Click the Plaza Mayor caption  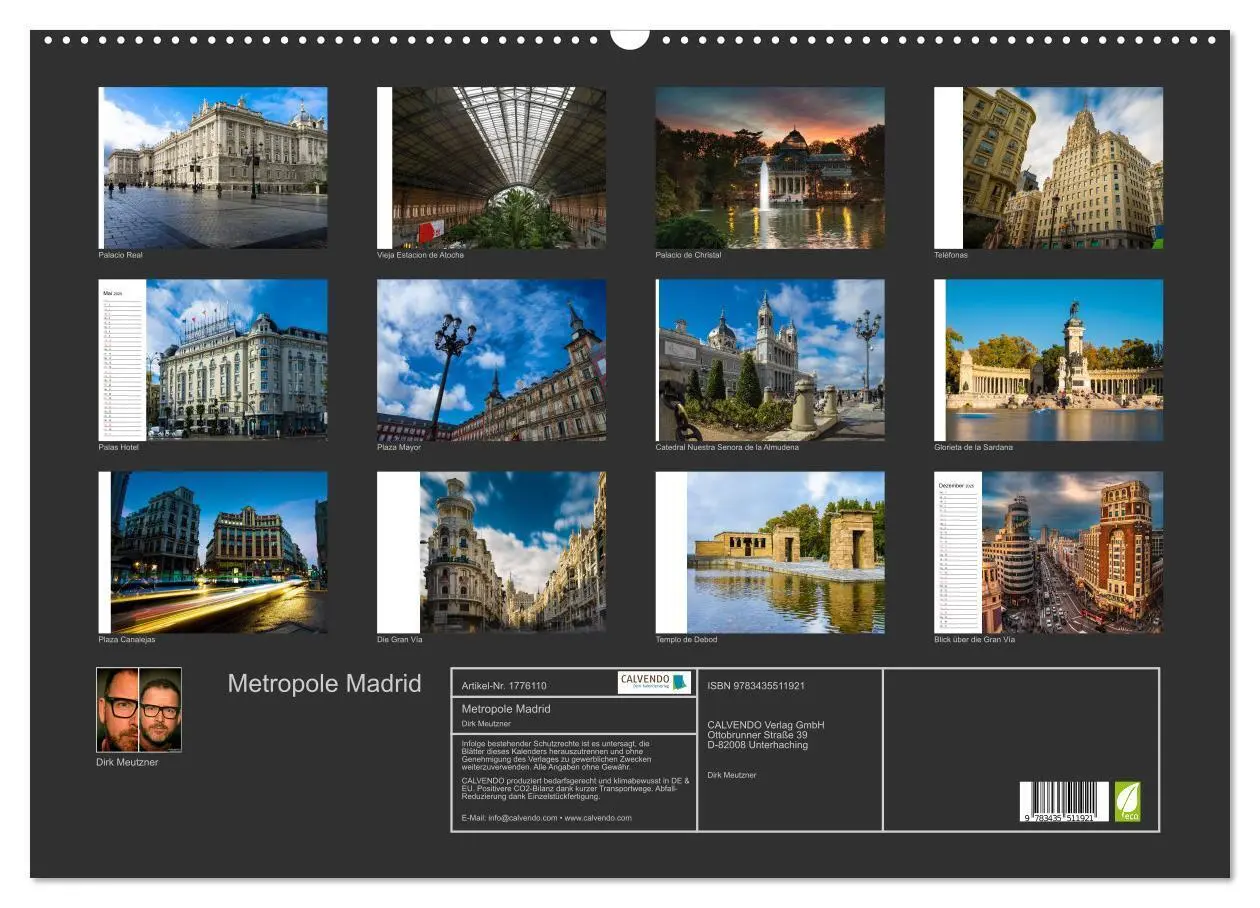[399, 447]
